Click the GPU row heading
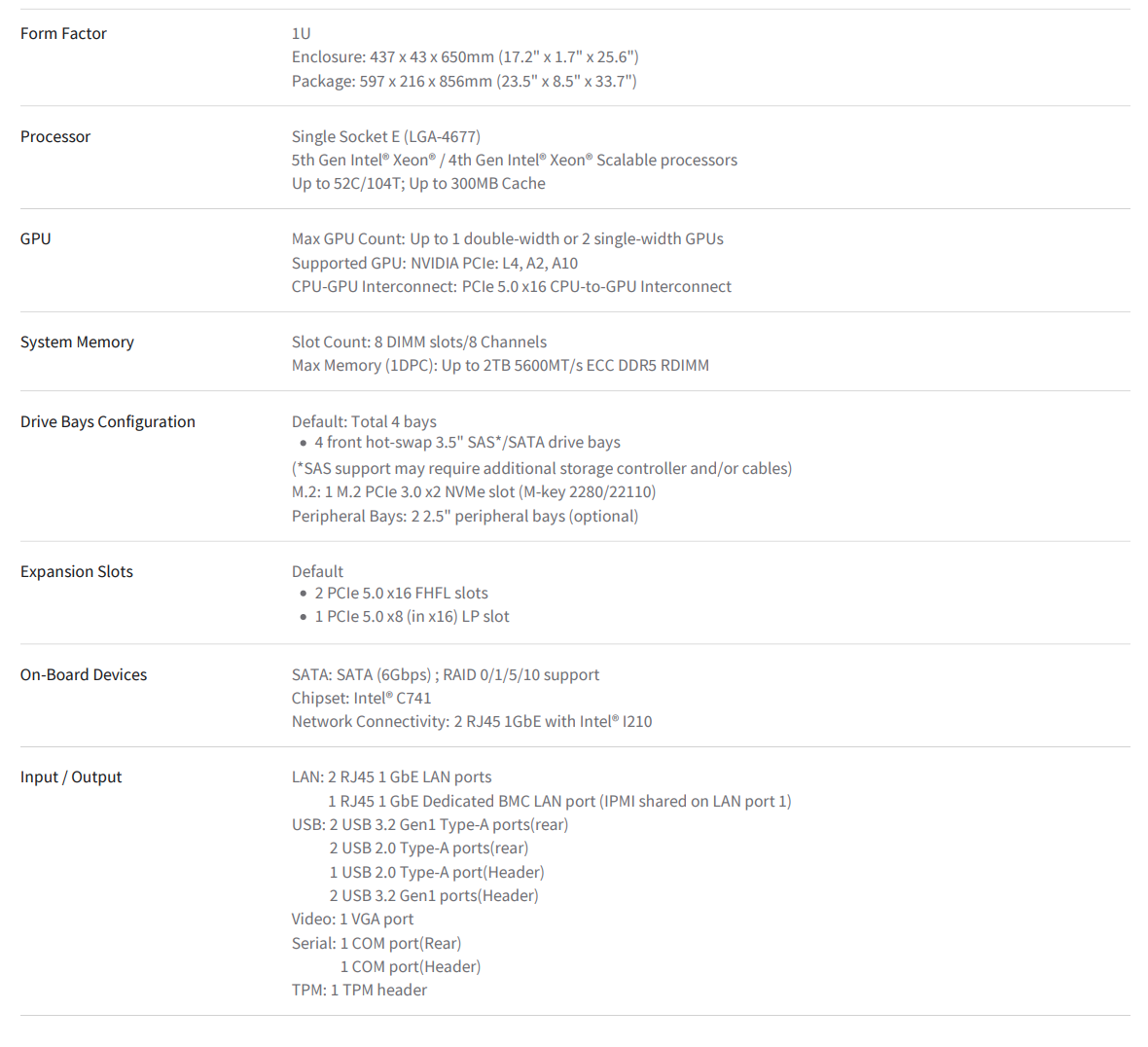The image size is (1148, 1047). click(35, 238)
